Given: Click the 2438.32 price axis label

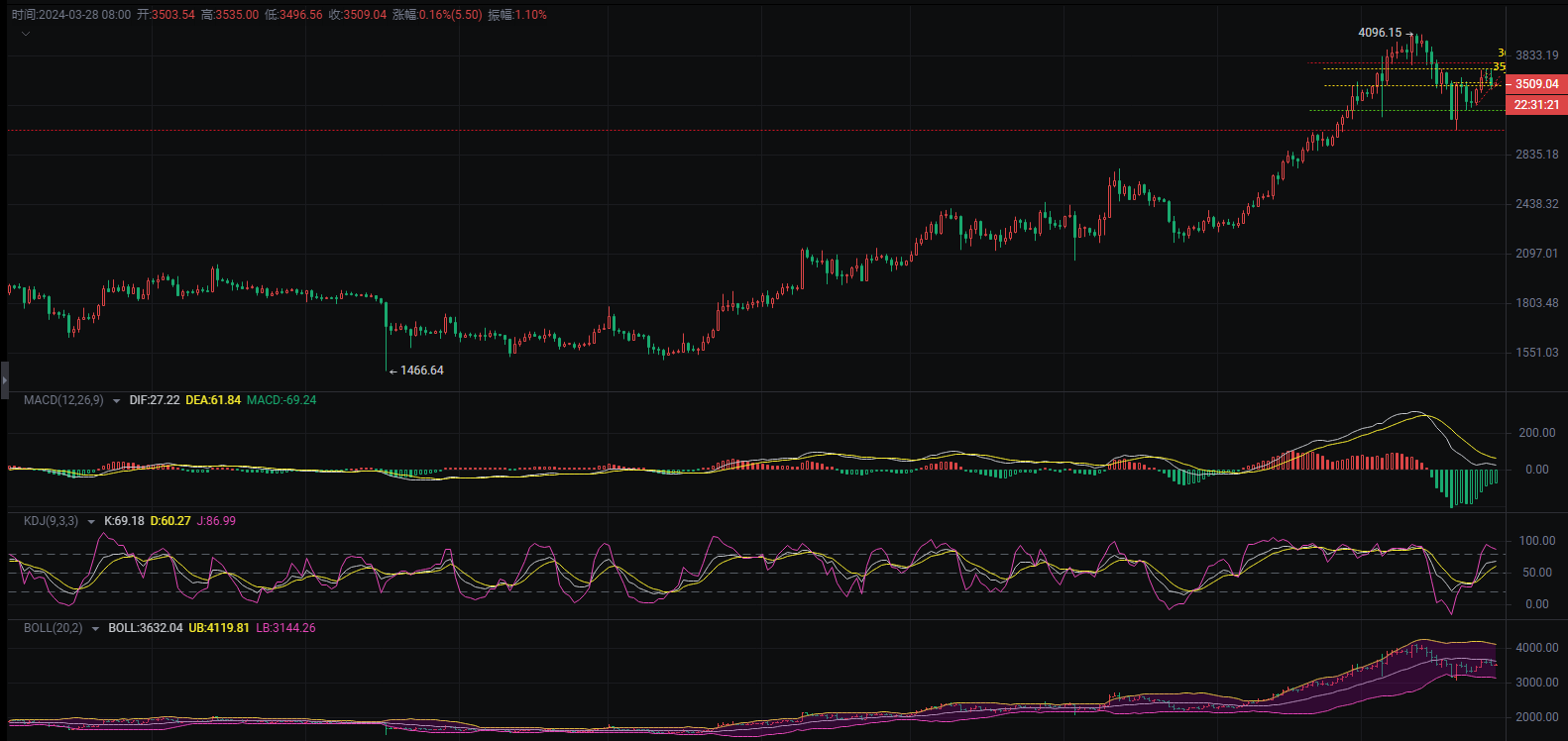Looking at the screenshot, I should (1536, 204).
